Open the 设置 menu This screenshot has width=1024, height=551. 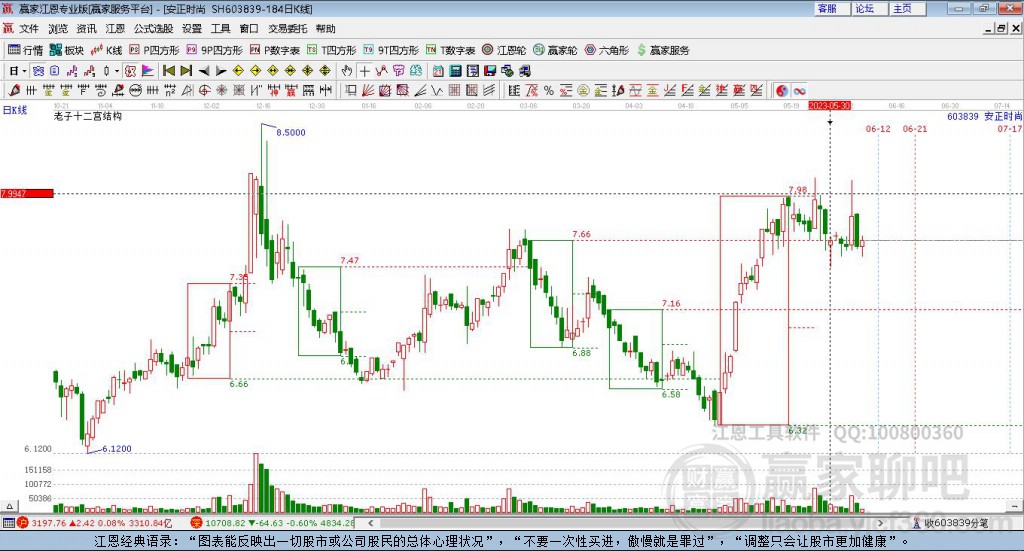(x=192, y=29)
